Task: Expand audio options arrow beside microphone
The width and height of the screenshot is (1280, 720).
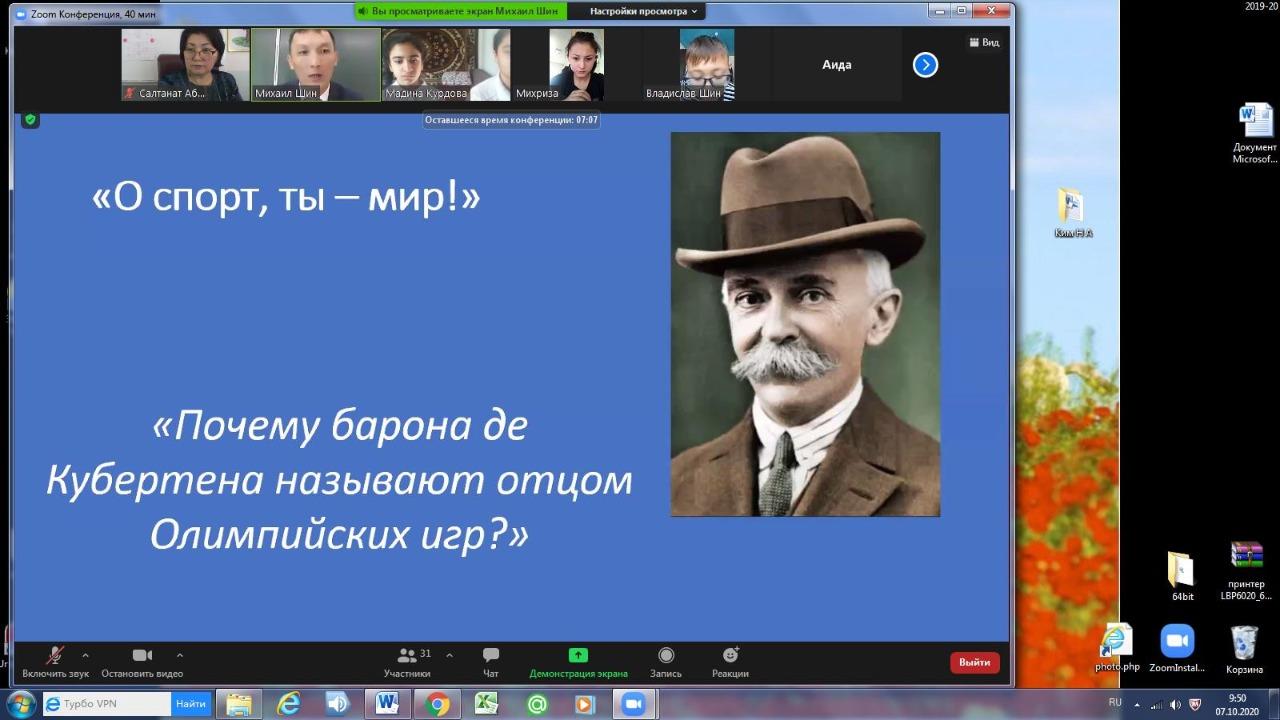Action: (85, 656)
